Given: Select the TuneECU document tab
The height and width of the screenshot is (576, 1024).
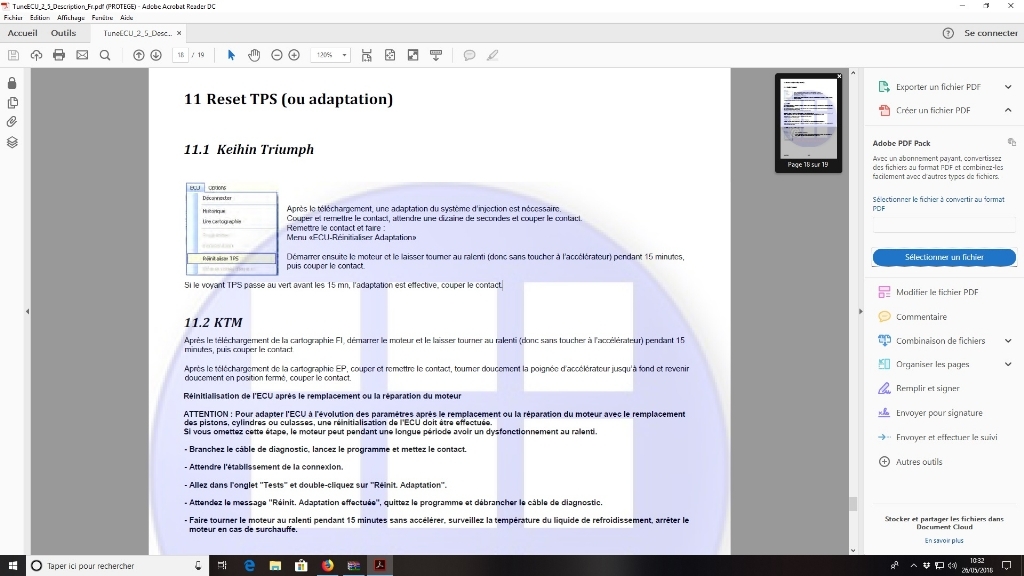Looking at the screenshot, I should (x=137, y=33).
